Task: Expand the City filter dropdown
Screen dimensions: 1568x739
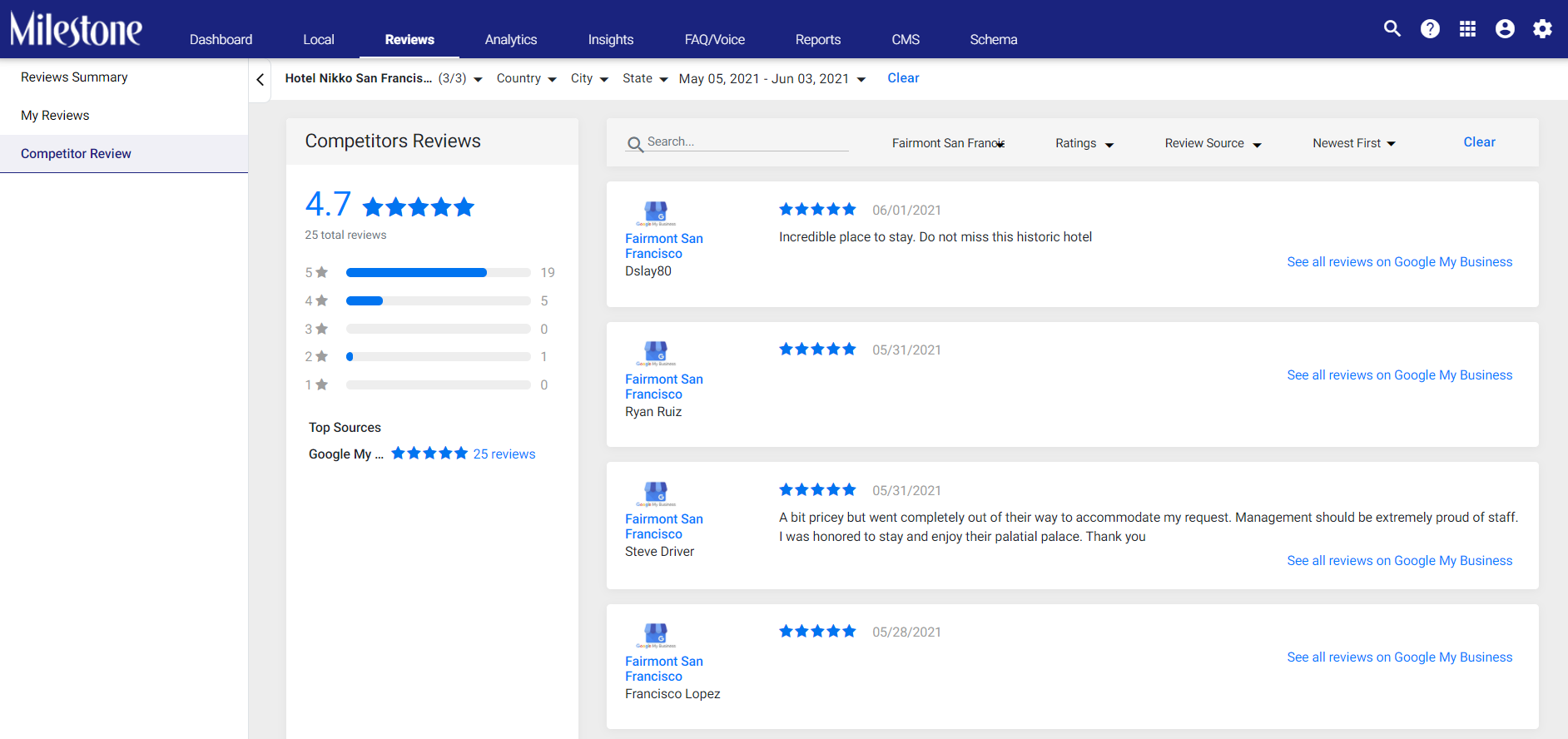Action: tap(589, 78)
